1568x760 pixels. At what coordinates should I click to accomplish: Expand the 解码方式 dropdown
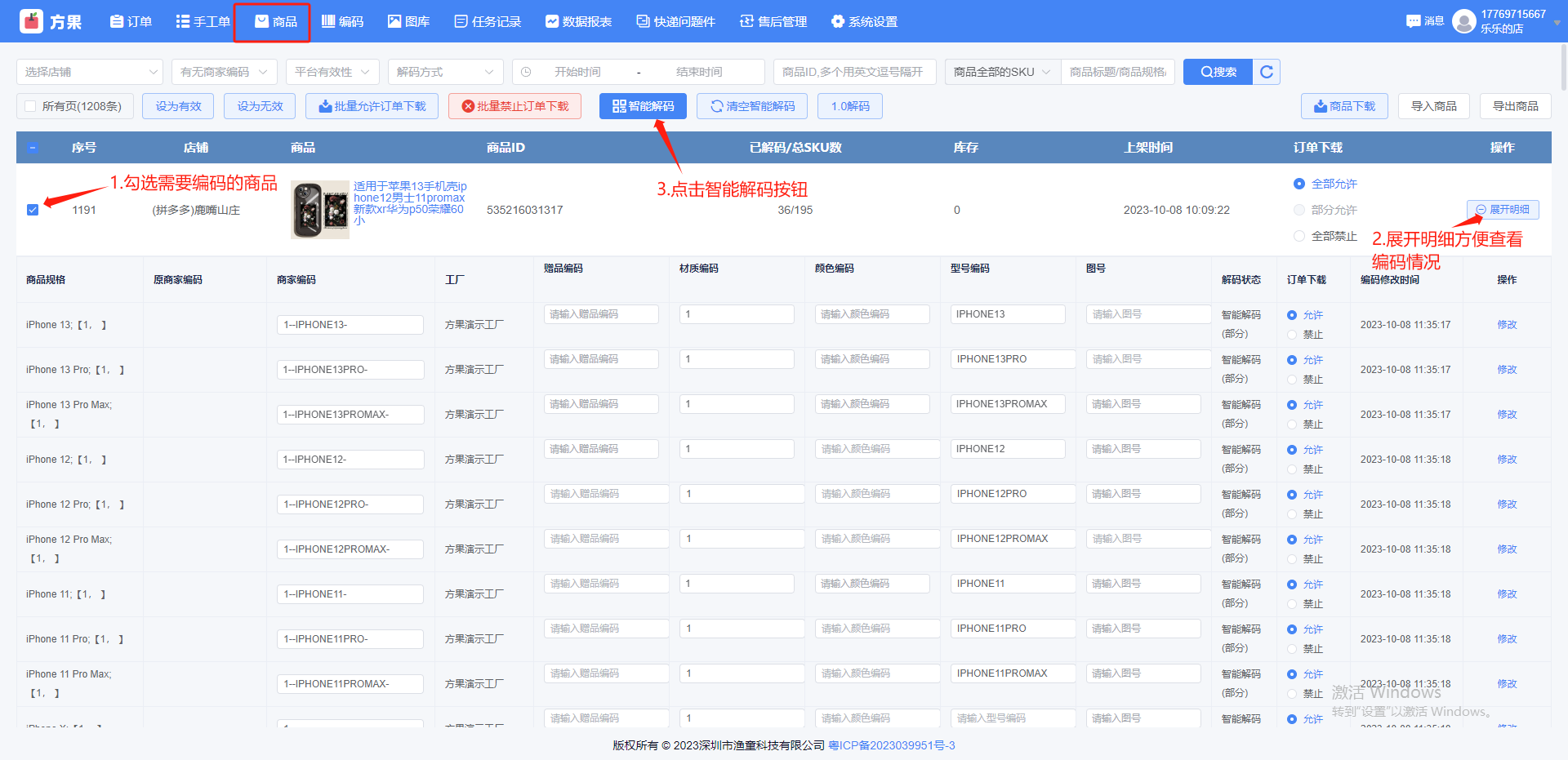click(445, 72)
